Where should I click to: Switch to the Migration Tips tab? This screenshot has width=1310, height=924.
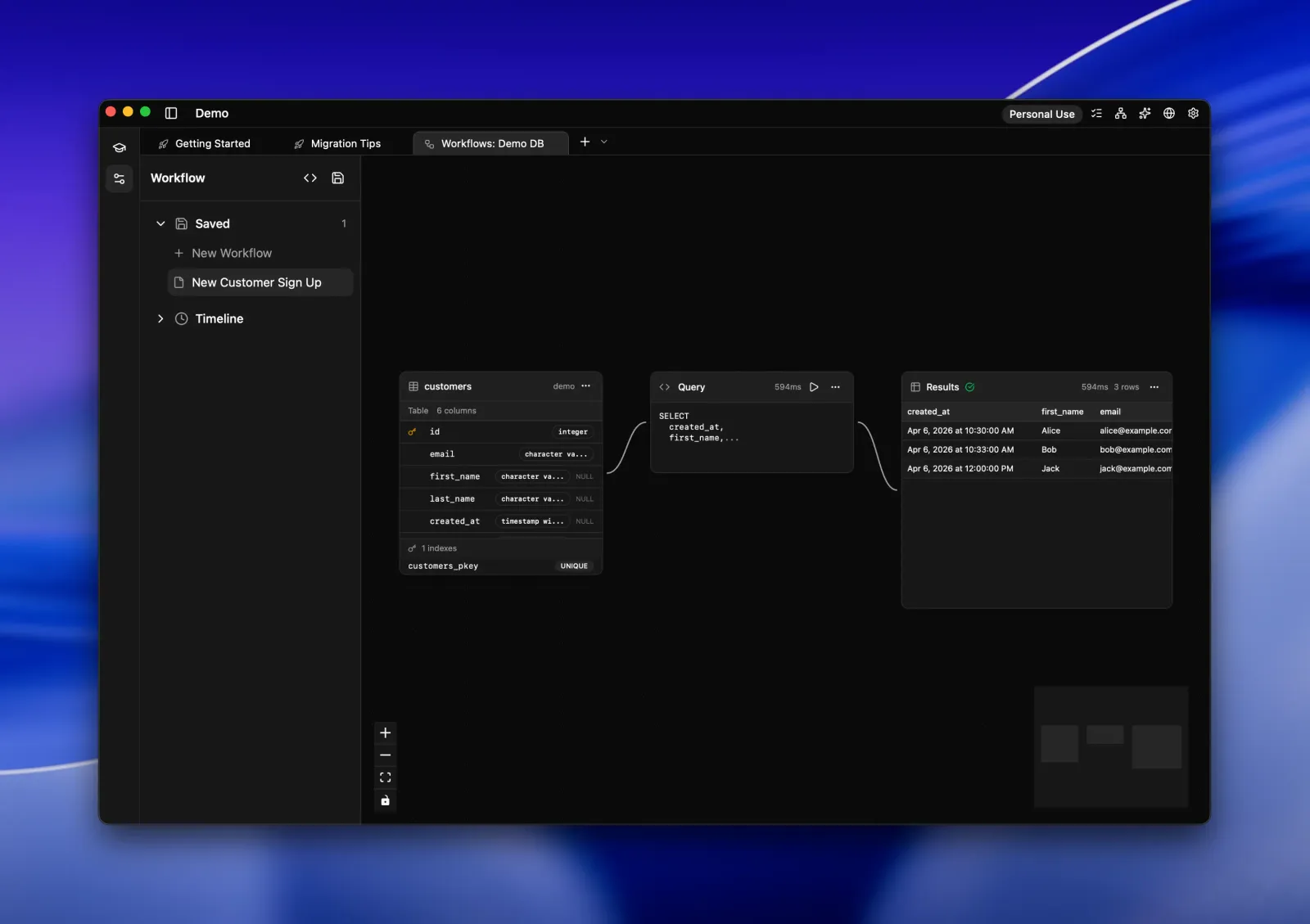pos(337,143)
